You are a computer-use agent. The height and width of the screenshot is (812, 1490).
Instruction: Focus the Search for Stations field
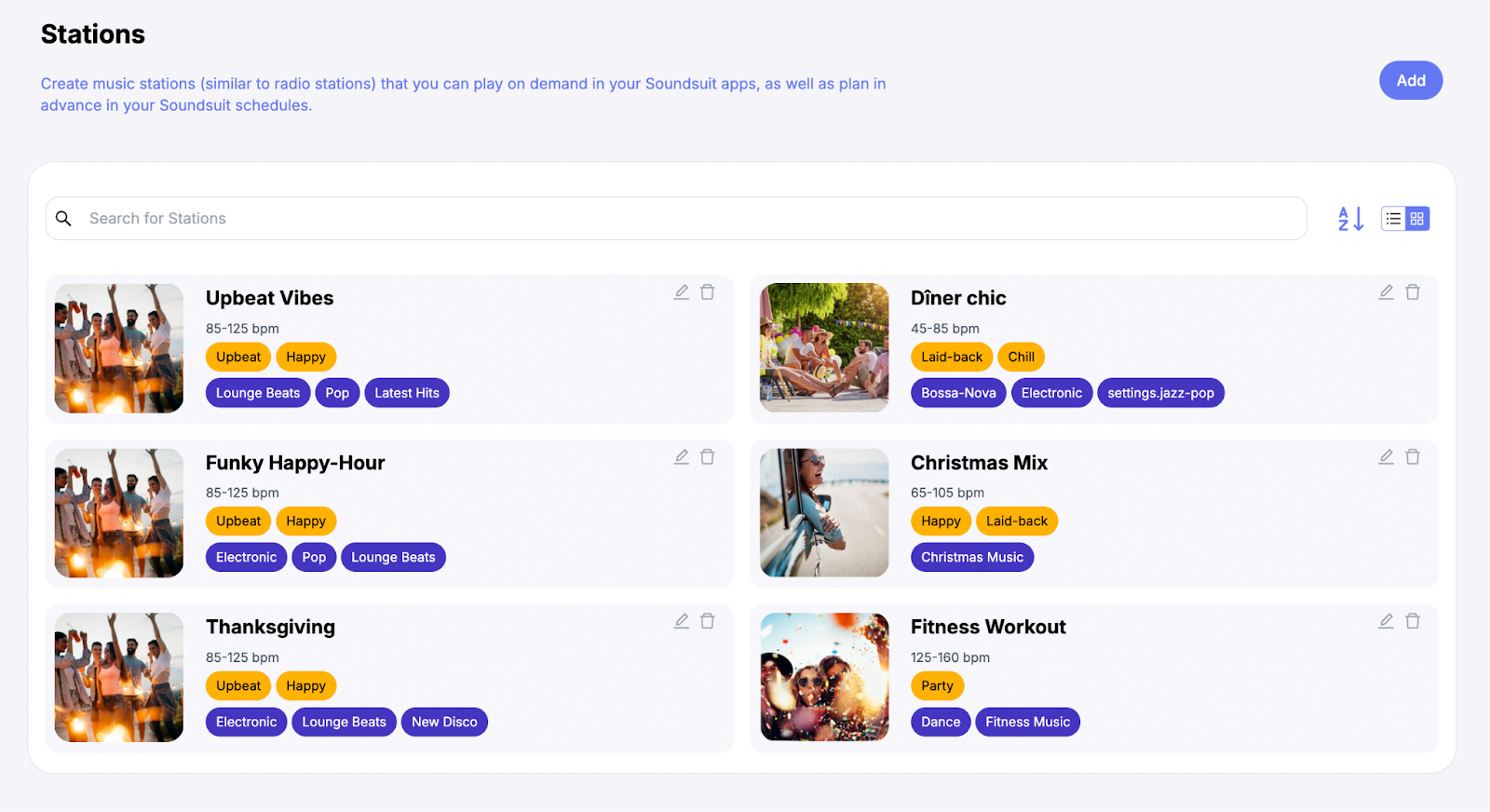click(x=689, y=219)
